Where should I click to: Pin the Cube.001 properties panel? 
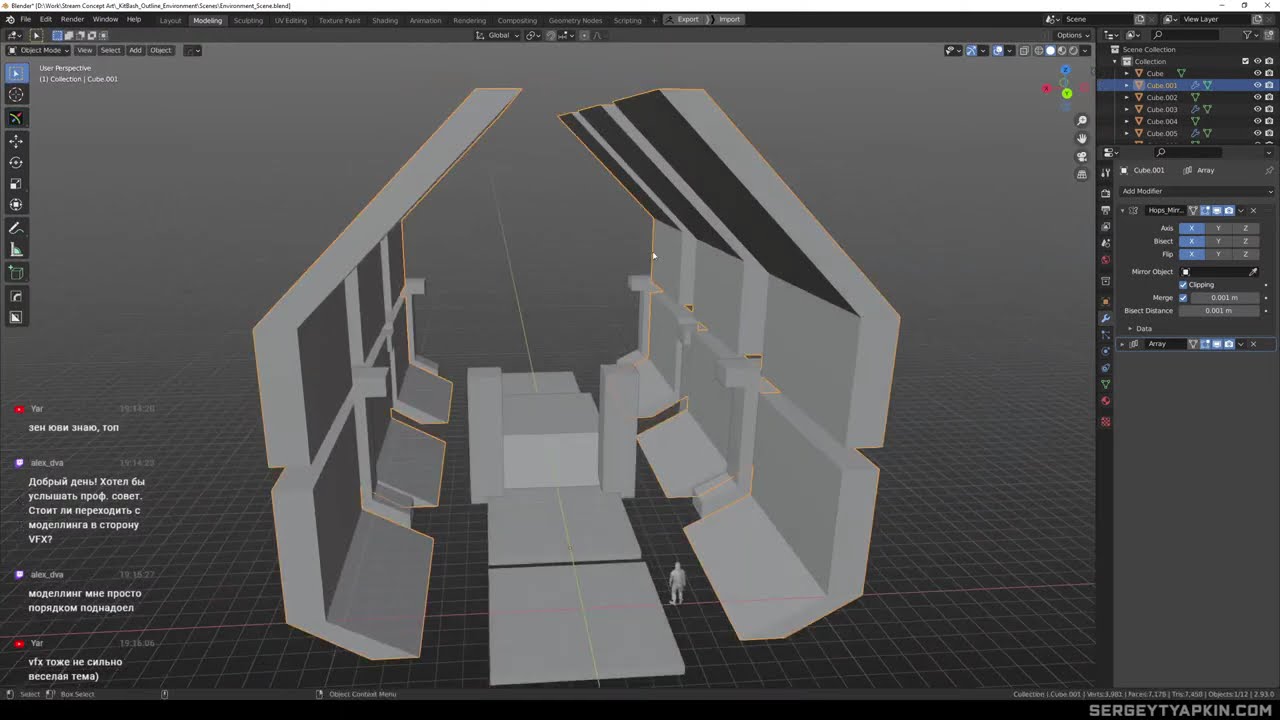(x=1269, y=170)
